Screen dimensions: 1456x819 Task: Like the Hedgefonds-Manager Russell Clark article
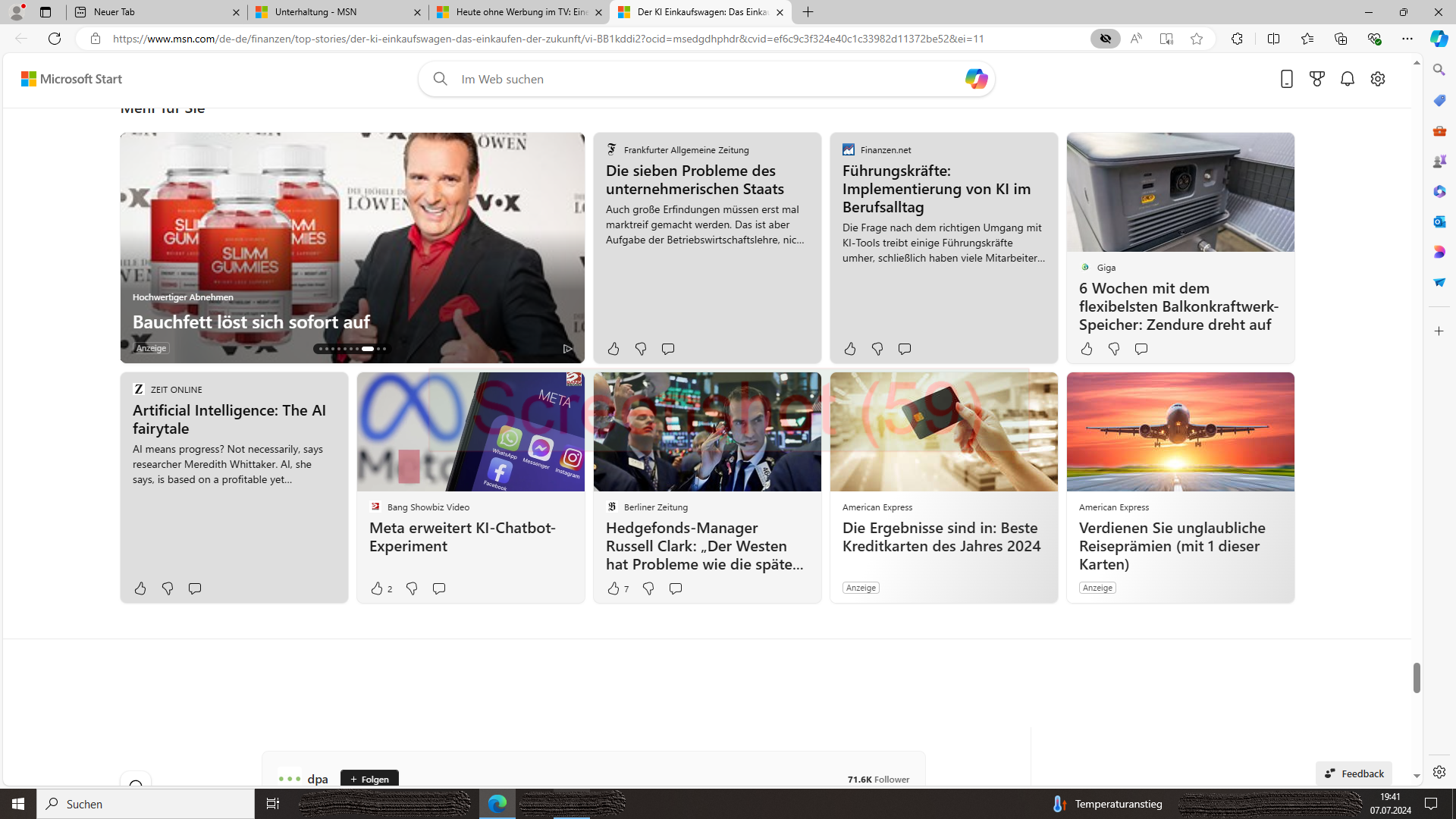tap(613, 588)
